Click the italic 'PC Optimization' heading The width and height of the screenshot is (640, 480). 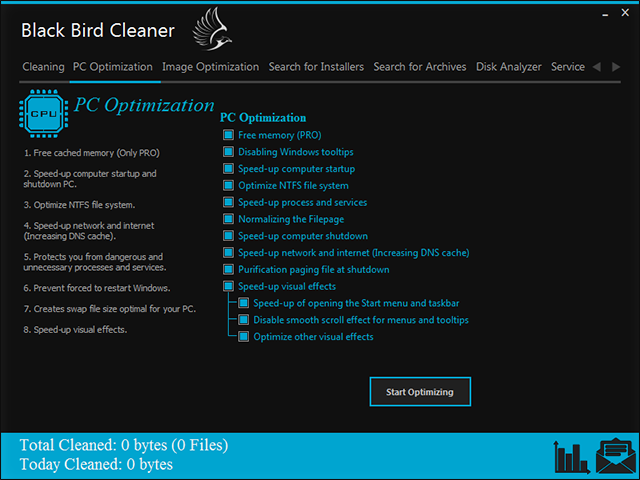[x=144, y=105]
